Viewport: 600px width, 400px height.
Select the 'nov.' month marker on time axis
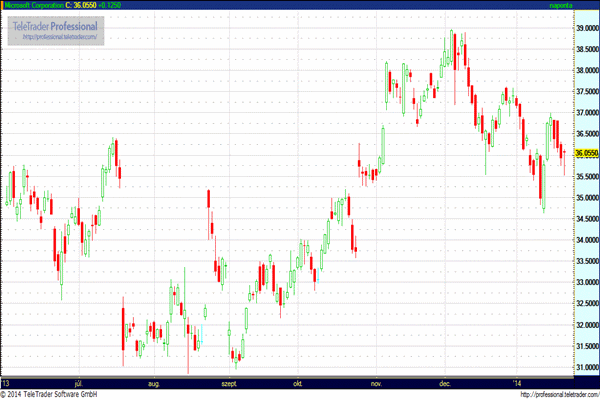pos(377,383)
